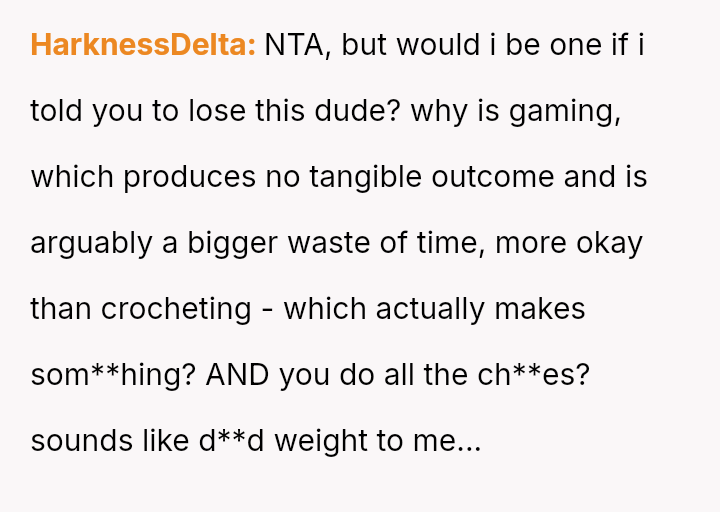720x512 pixels.
Task: Click the word "gaming" in the comment
Action: [x=565, y=112]
